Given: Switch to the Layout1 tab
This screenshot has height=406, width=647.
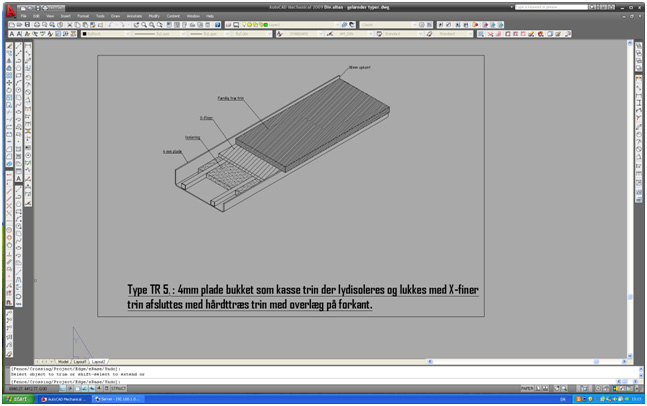Looking at the screenshot, I should [x=80, y=361].
